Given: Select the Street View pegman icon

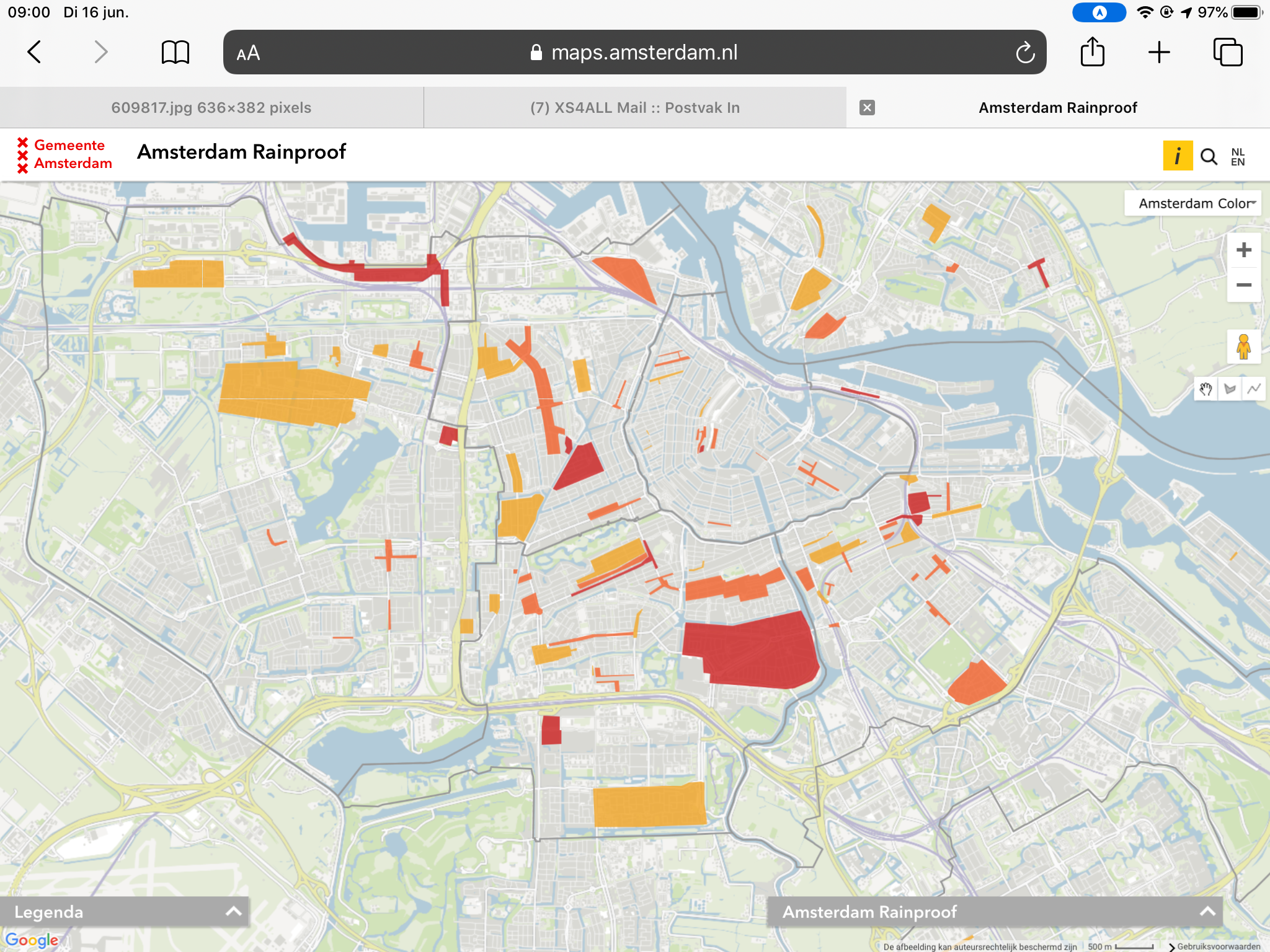Looking at the screenshot, I should (1243, 346).
